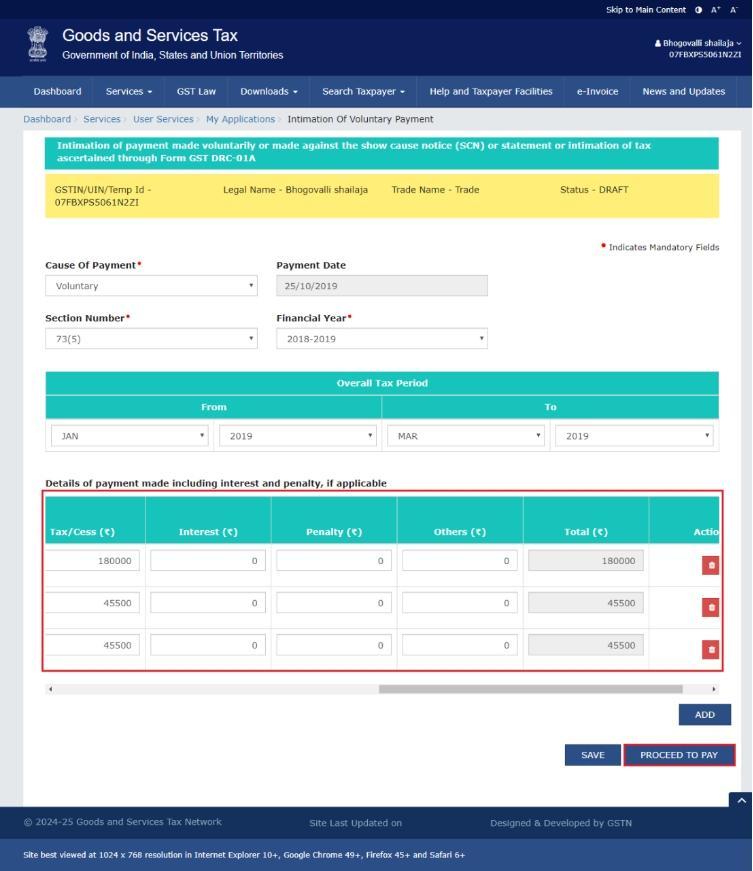Click Penalty field in last row
This screenshot has height=871, width=753.
click(x=334, y=645)
